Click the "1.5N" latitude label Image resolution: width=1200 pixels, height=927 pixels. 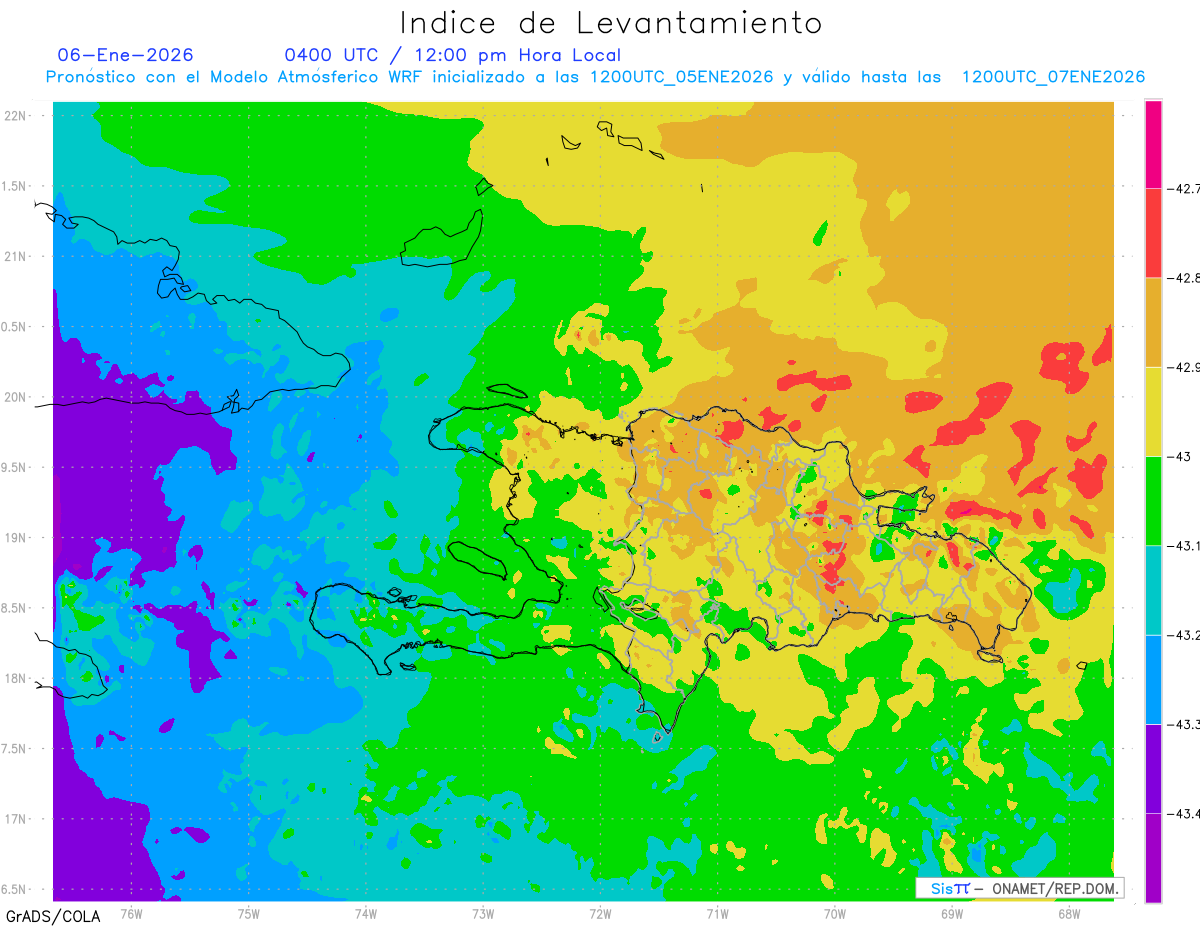pyautogui.click(x=13, y=186)
